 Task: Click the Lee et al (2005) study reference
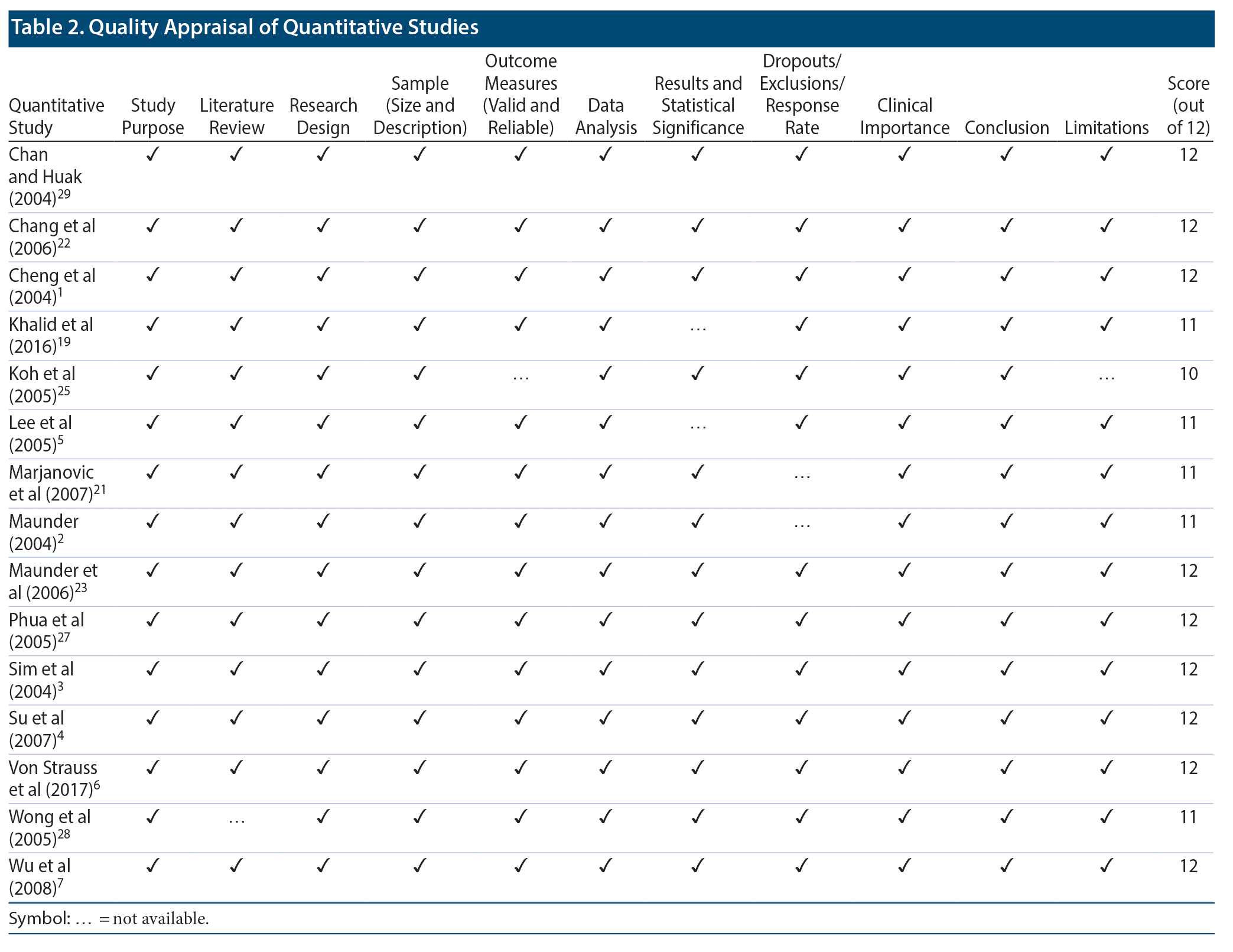(40, 433)
